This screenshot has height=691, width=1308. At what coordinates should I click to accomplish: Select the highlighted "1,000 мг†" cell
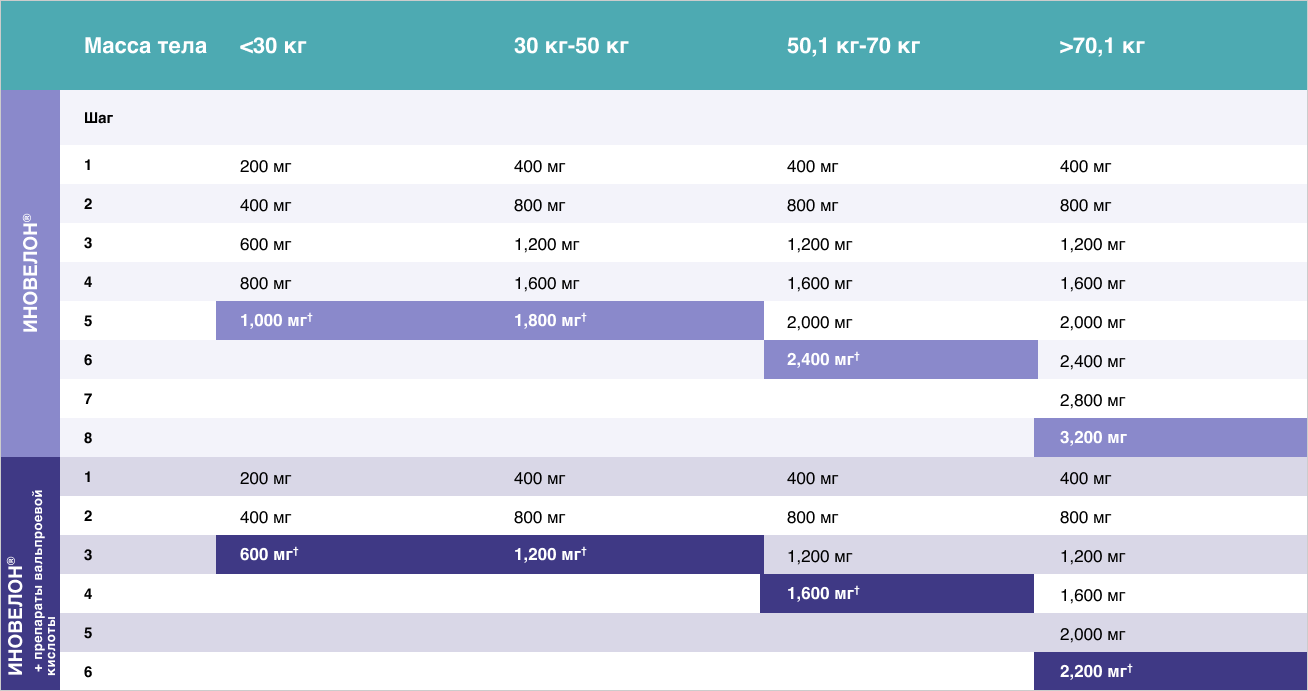click(x=277, y=321)
